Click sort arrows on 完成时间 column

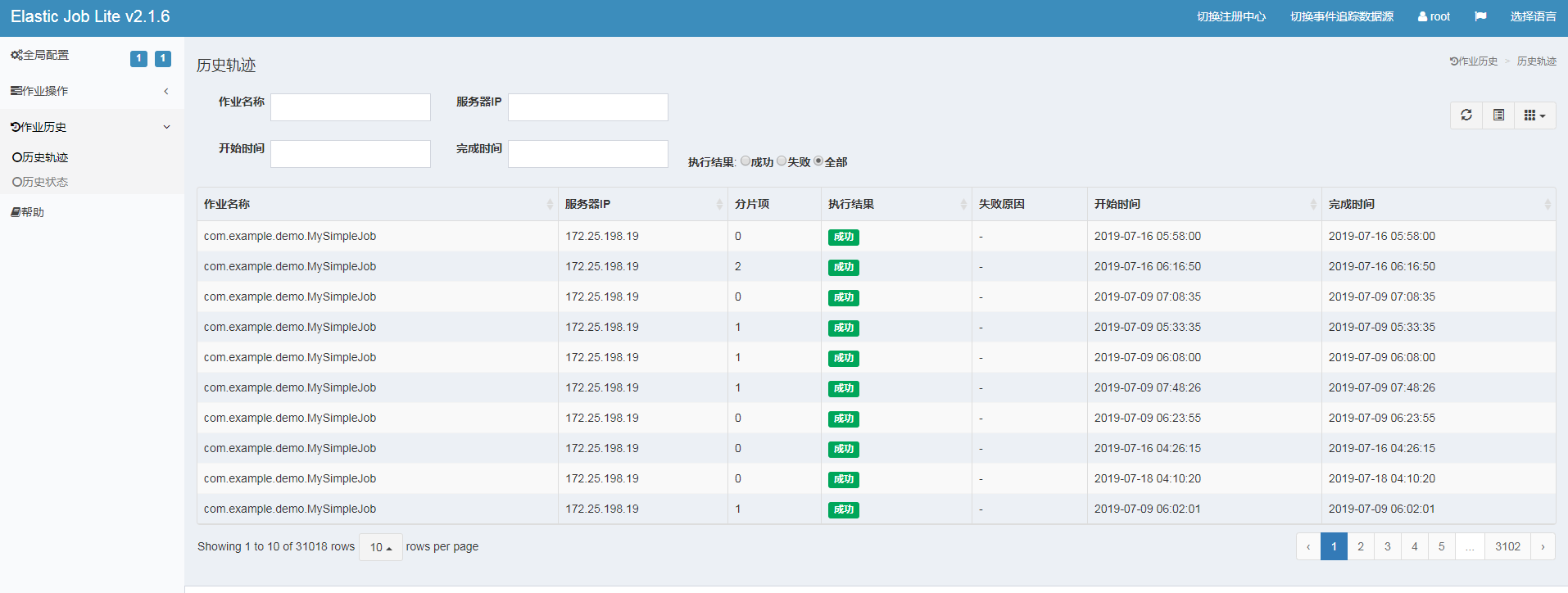[1547, 204]
